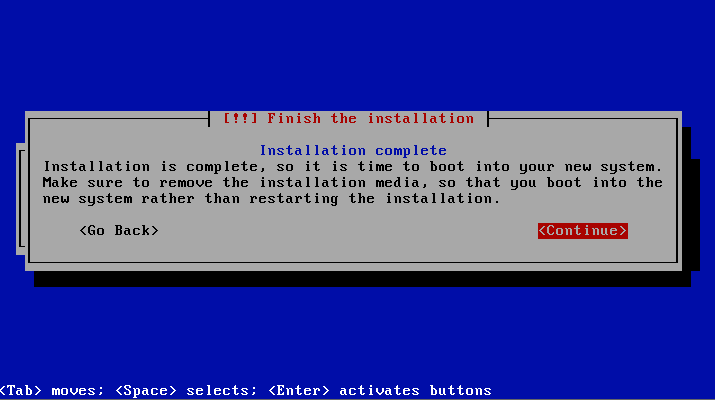The height and width of the screenshot is (400, 715).
Task: Click the red 'Finish the installation' dialog title
Action: point(370,119)
